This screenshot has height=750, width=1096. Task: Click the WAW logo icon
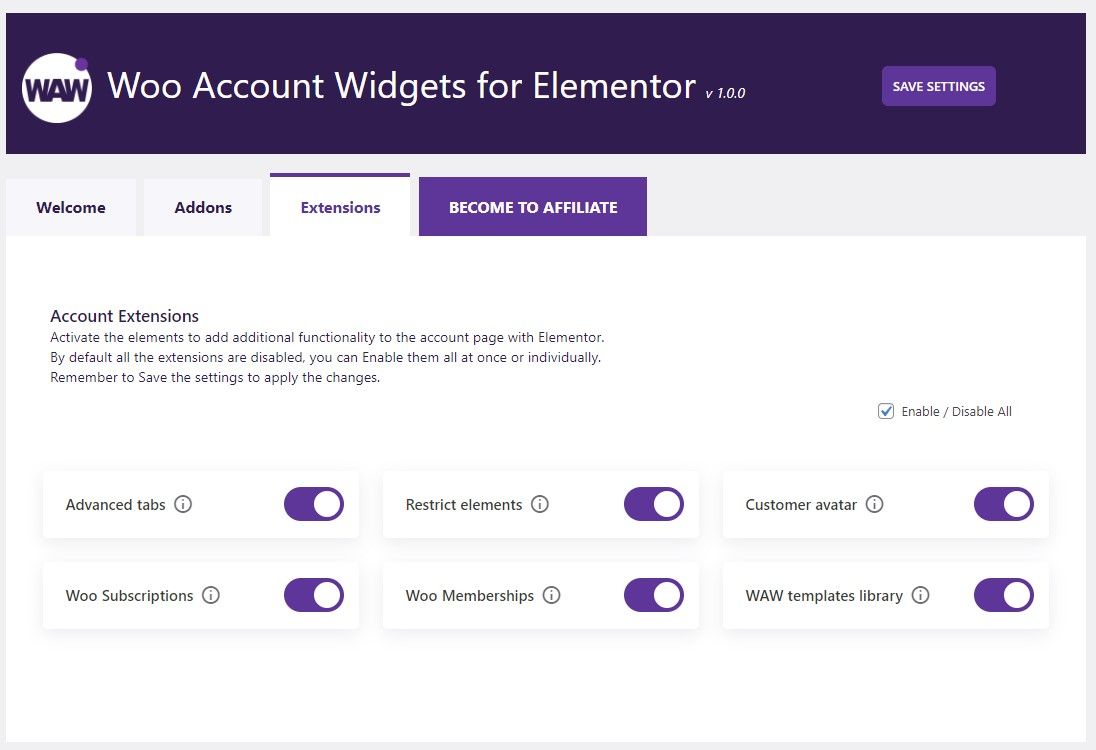point(57,87)
